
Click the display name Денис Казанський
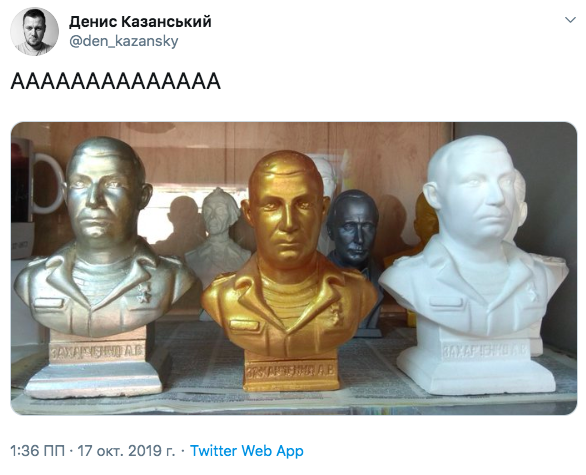click(x=140, y=22)
